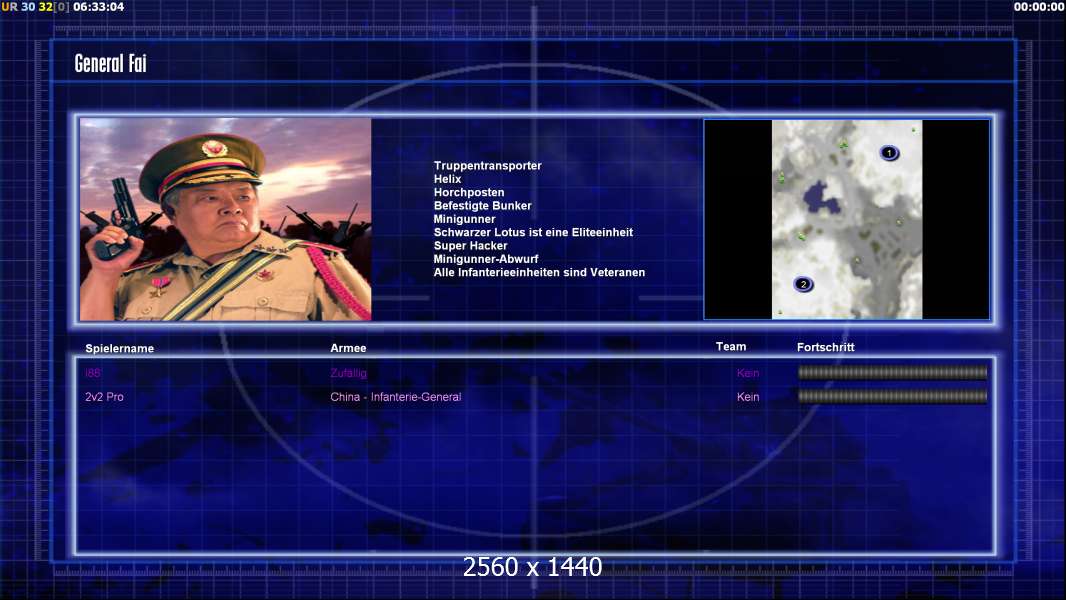Select 'Minigunner-Abwurf' entry
The height and width of the screenshot is (600, 1066).
pyautogui.click(x=486, y=259)
